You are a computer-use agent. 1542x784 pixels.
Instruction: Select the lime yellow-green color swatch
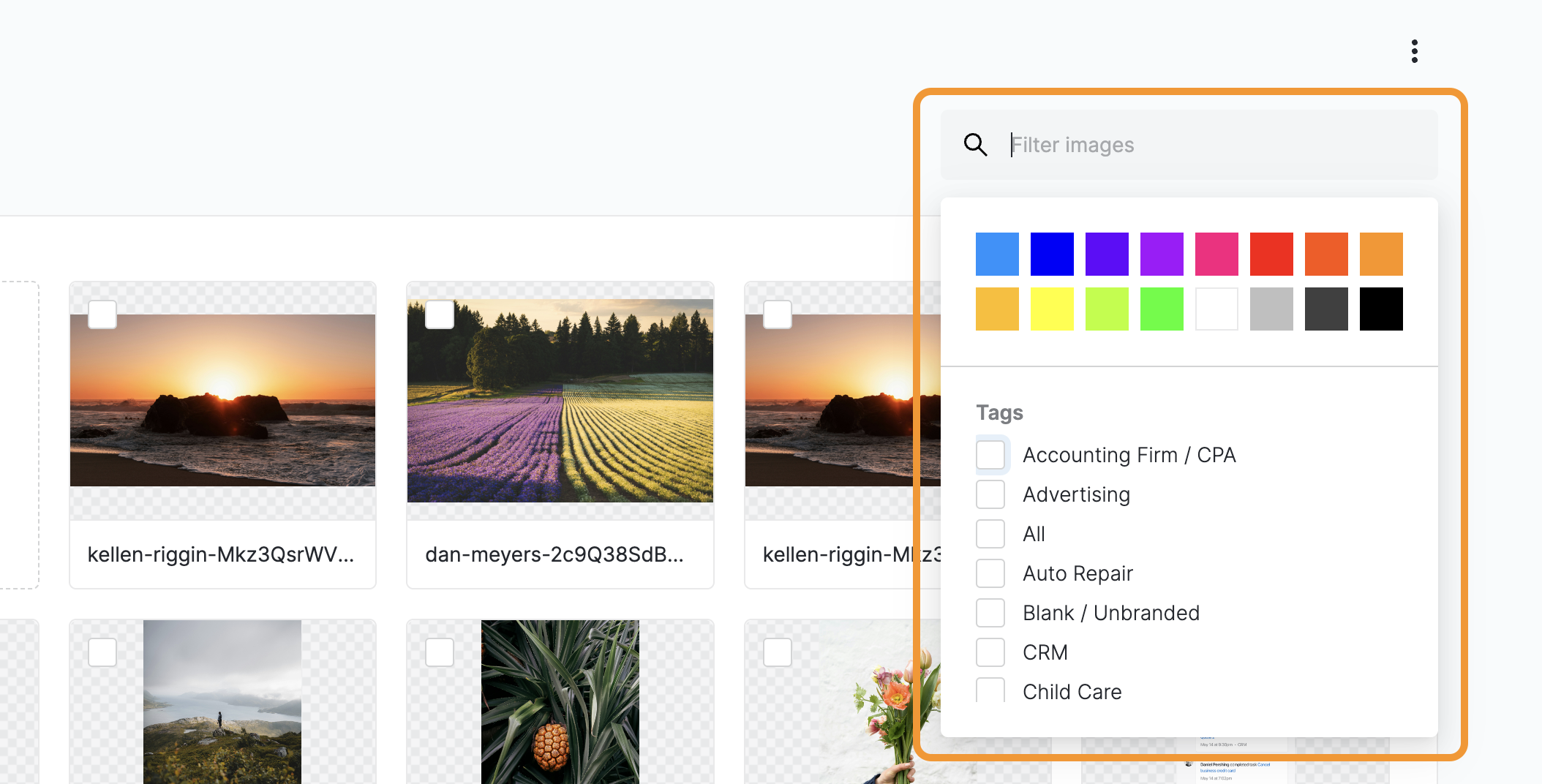click(x=1107, y=309)
